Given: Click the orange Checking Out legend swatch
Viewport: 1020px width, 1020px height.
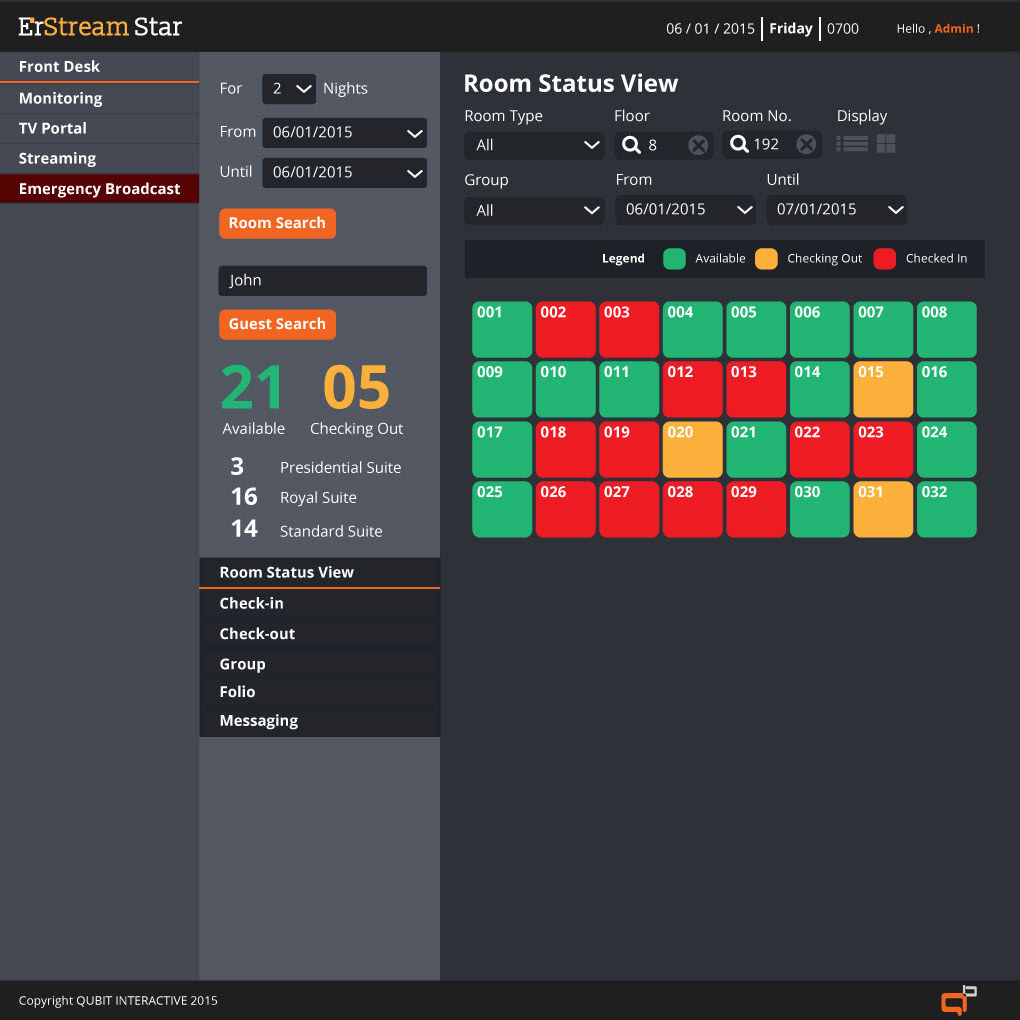Looking at the screenshot, I should [766, 259].
